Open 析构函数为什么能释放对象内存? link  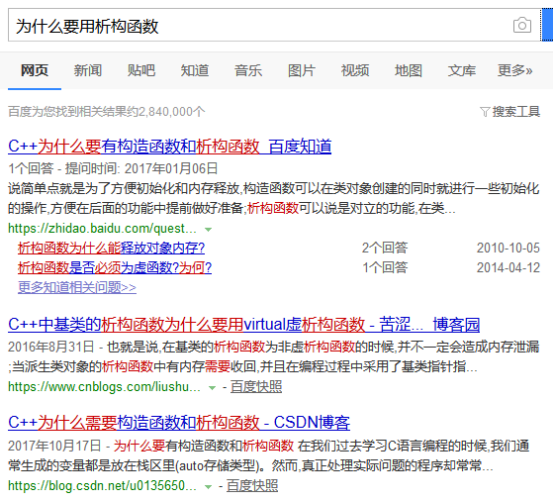(x=111, y=248)
